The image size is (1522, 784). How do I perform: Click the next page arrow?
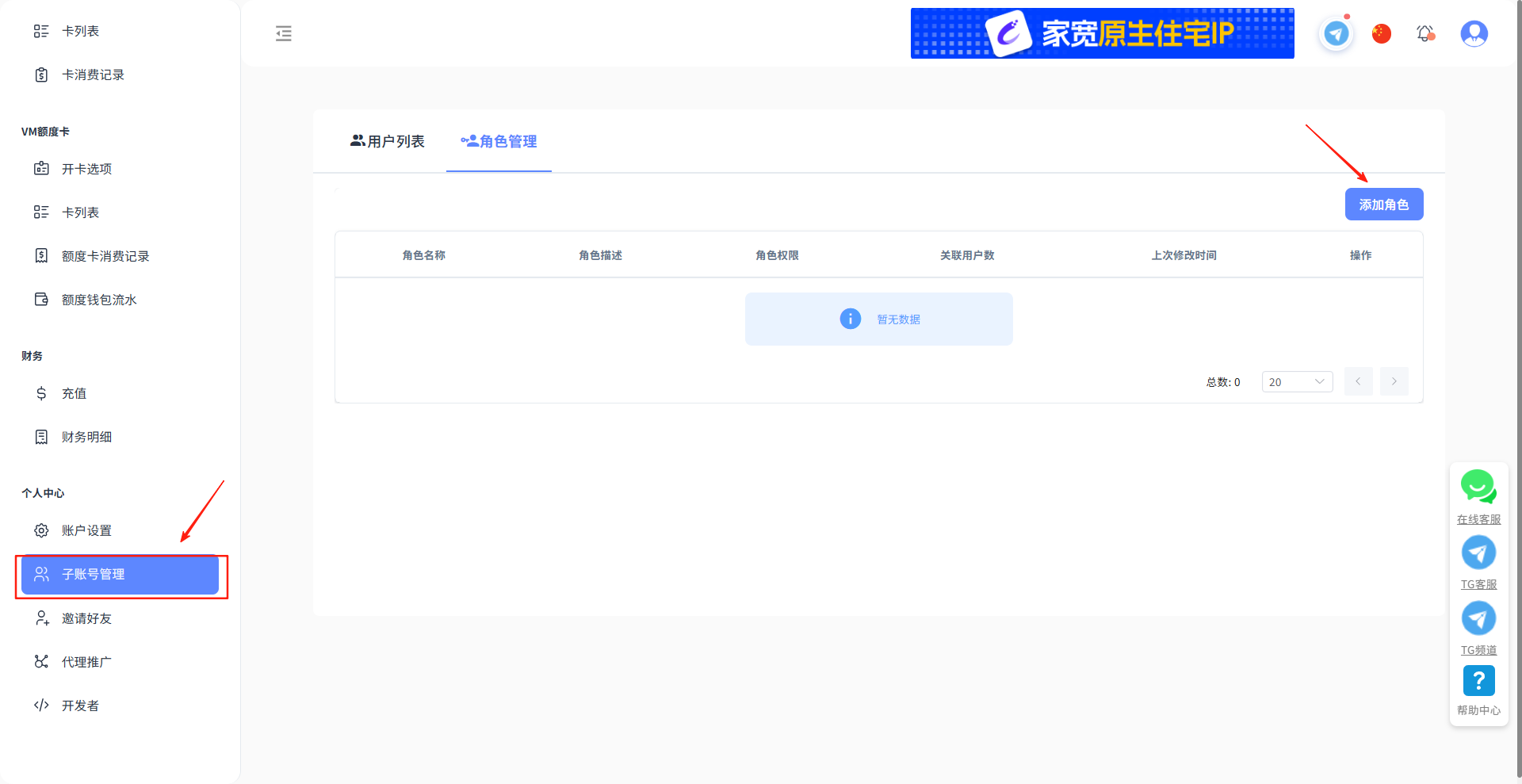[1394, 381]
